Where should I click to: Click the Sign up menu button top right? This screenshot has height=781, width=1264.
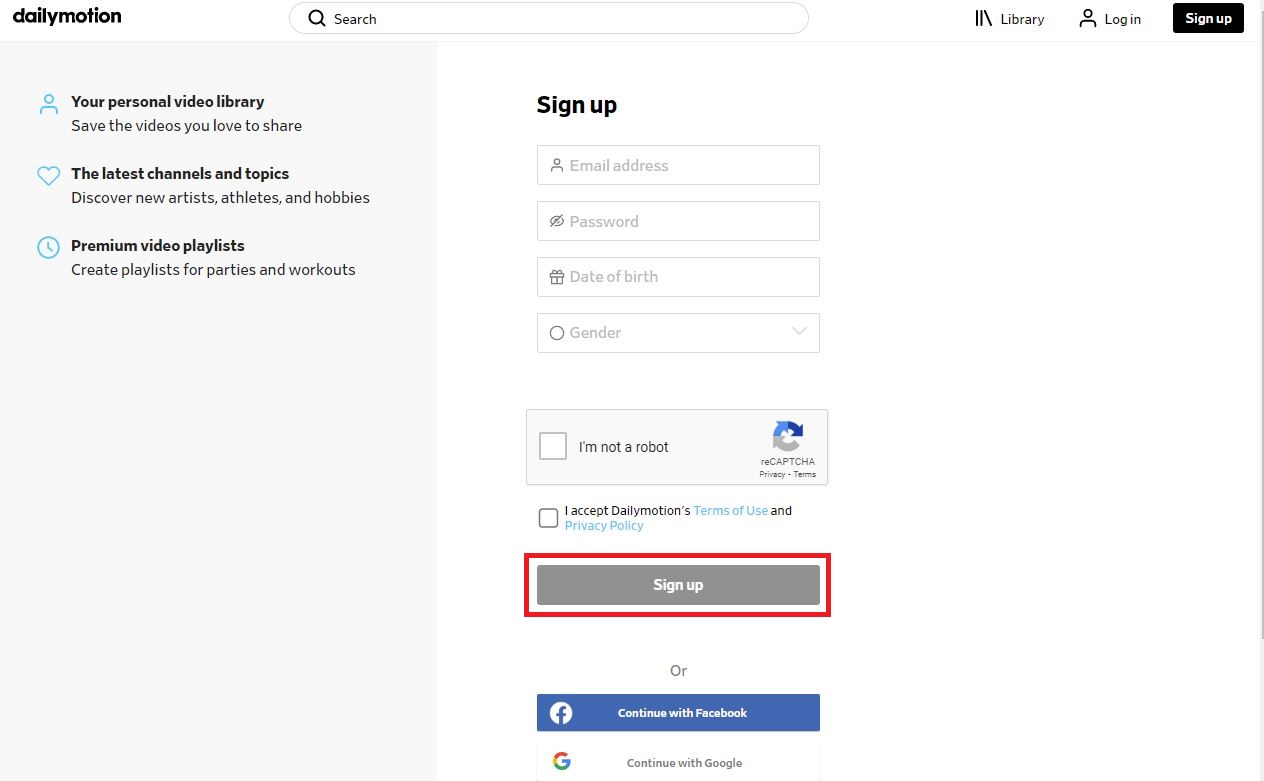point(1207,18)
